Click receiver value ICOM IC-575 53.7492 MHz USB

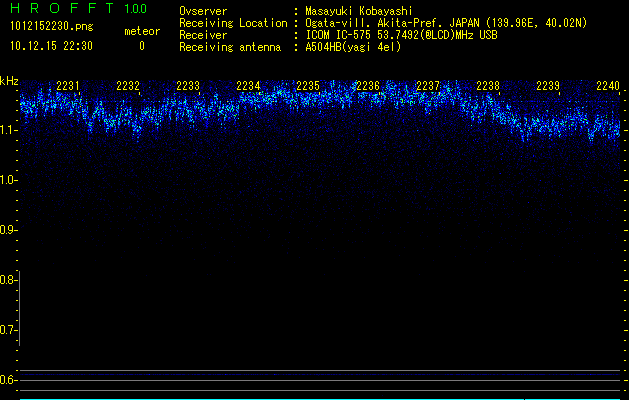pos(401,35)
